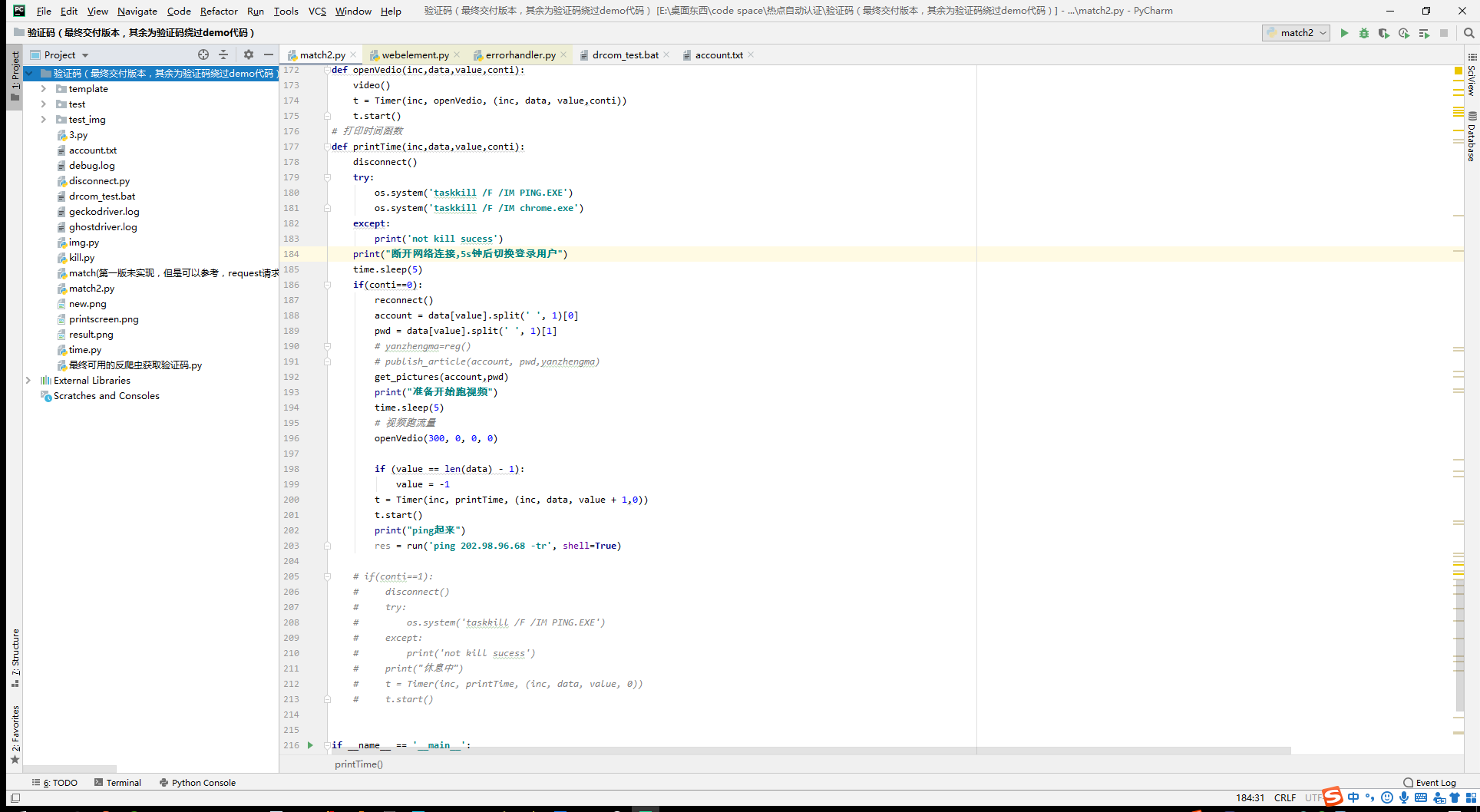The width and height of the screenshot is (1480, 812).
Task: Open the Project view type dropdown
Action: (85, 55)
